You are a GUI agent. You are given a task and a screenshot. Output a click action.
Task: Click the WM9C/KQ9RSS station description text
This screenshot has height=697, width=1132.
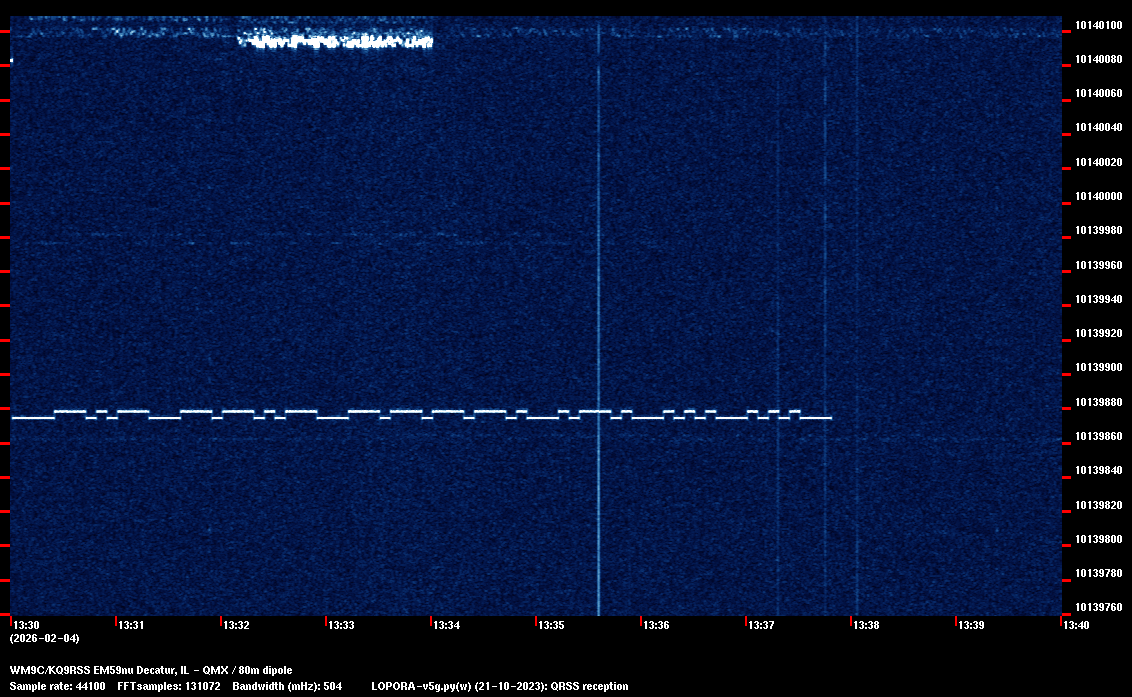pos(151,670)
